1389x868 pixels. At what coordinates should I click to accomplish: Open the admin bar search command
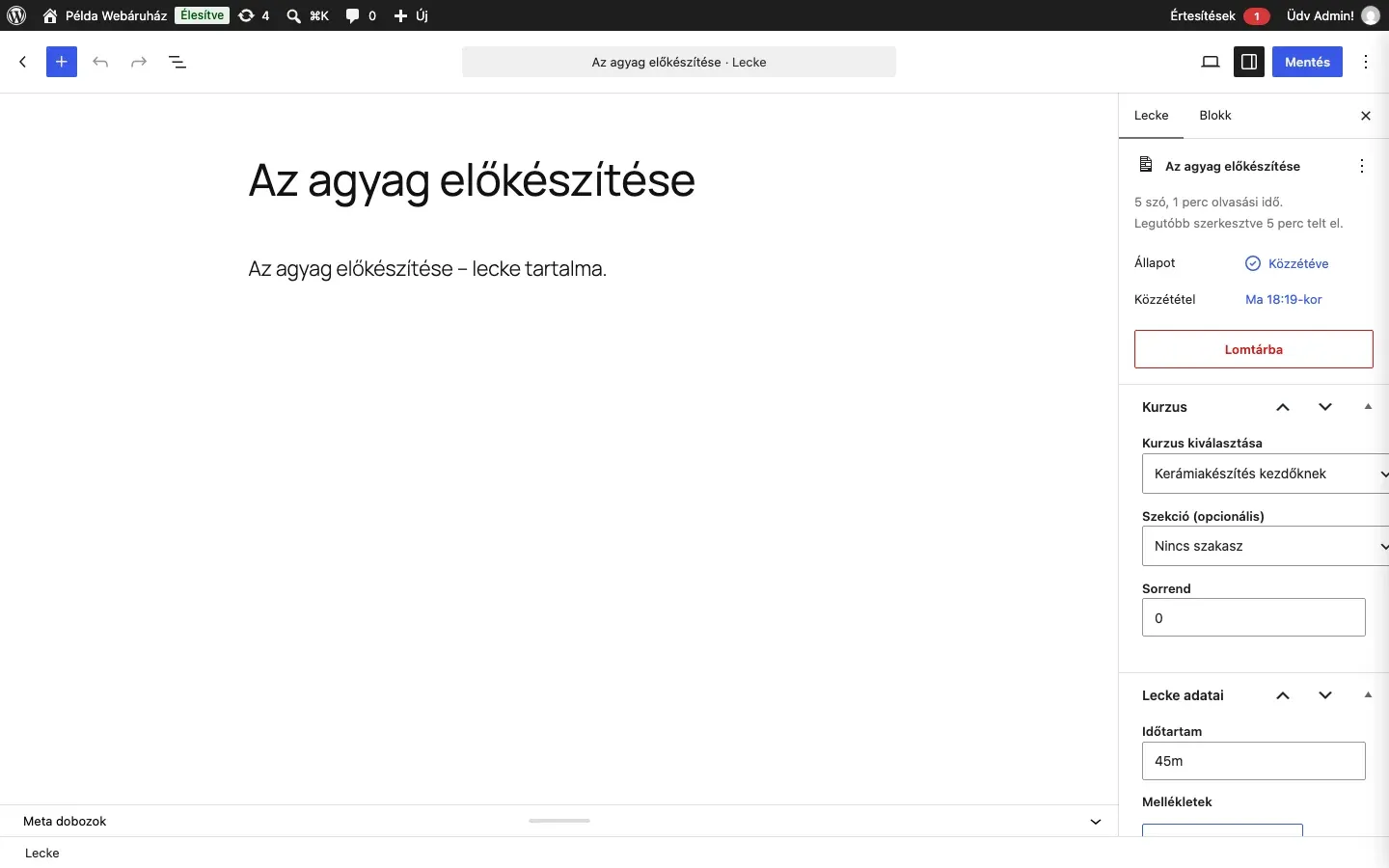(x=309, y=15)
